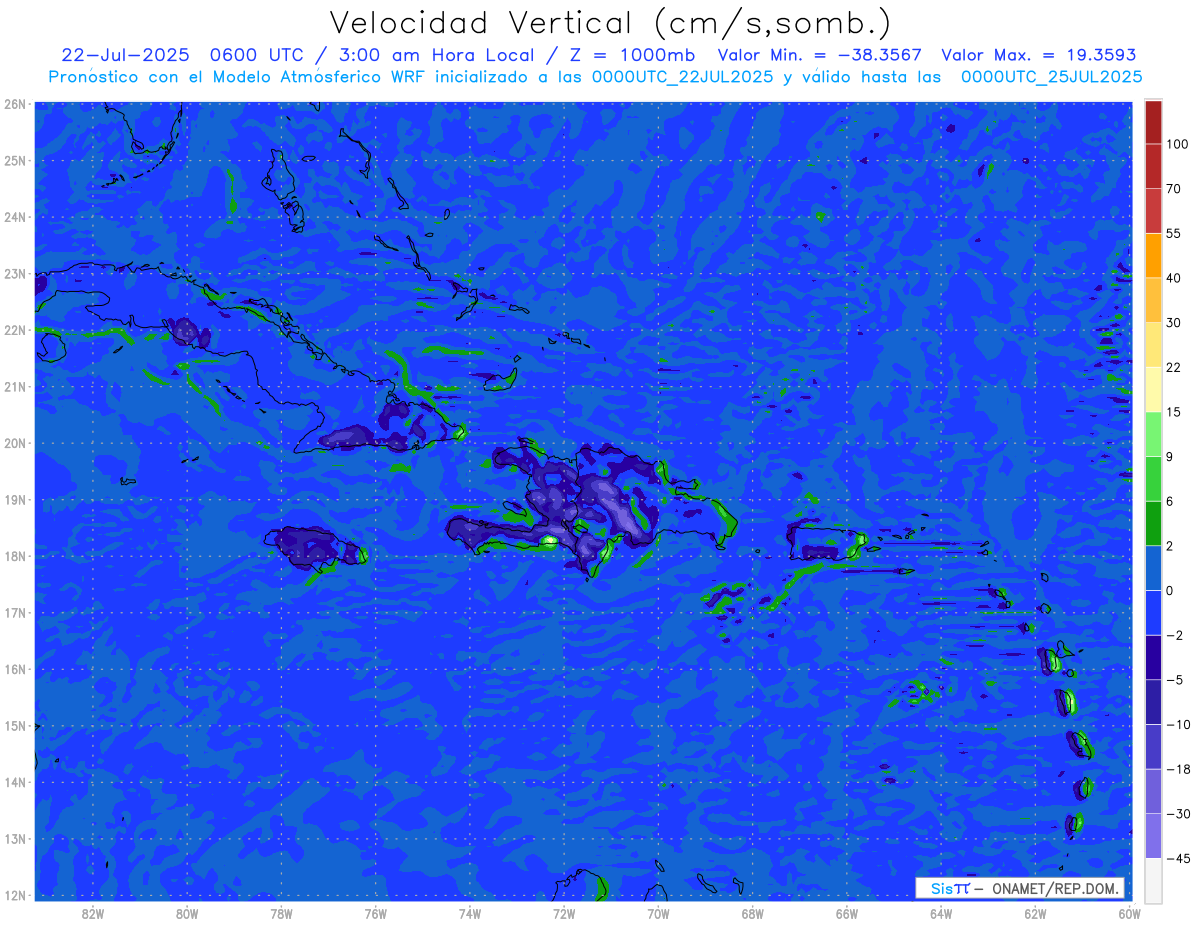
Task: Click the latitude label '19N'
Action: click(x=15, y=500)
